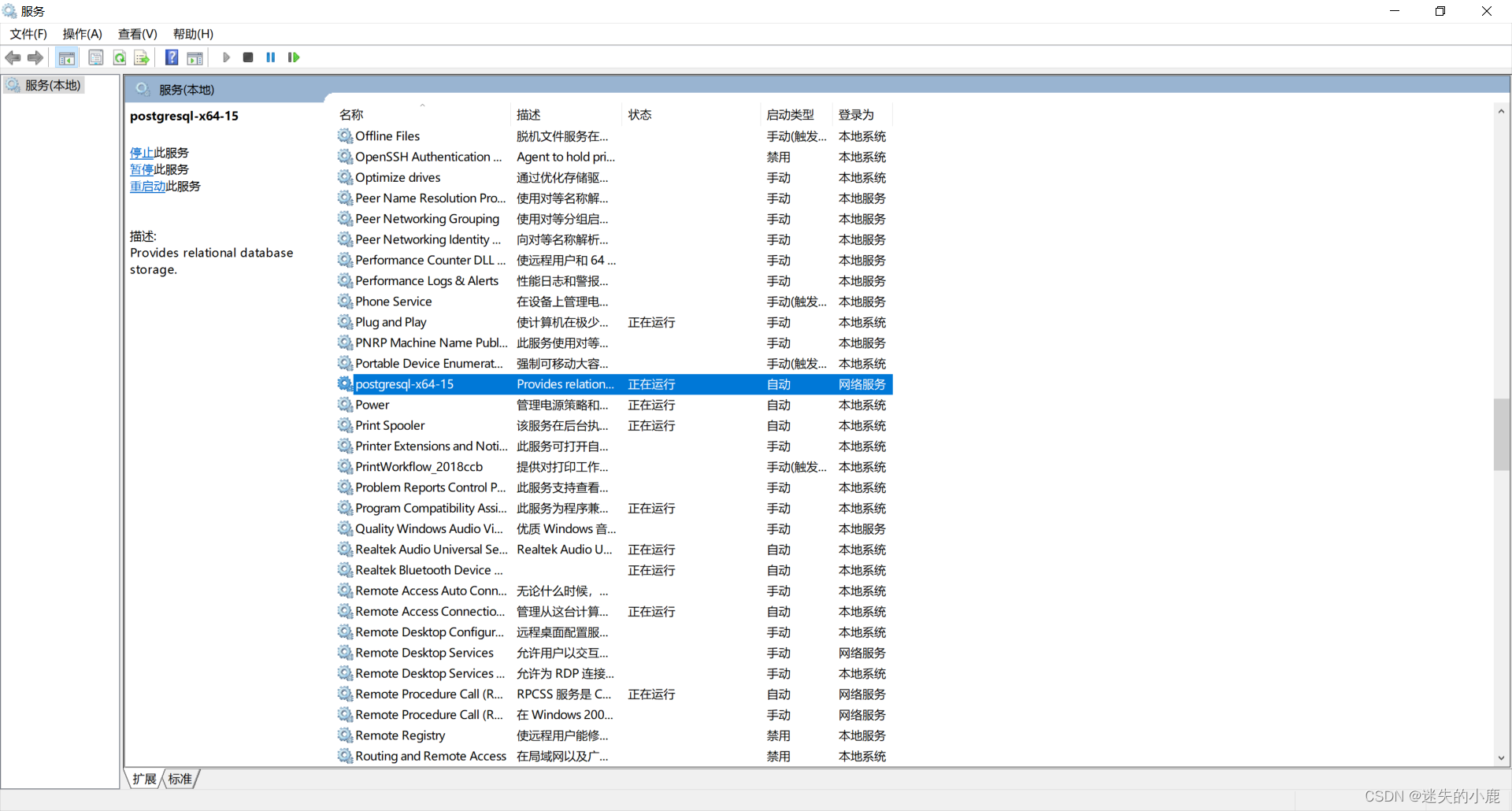
Task: Switch to the 标准 tab
Action: tap(180, 779)
